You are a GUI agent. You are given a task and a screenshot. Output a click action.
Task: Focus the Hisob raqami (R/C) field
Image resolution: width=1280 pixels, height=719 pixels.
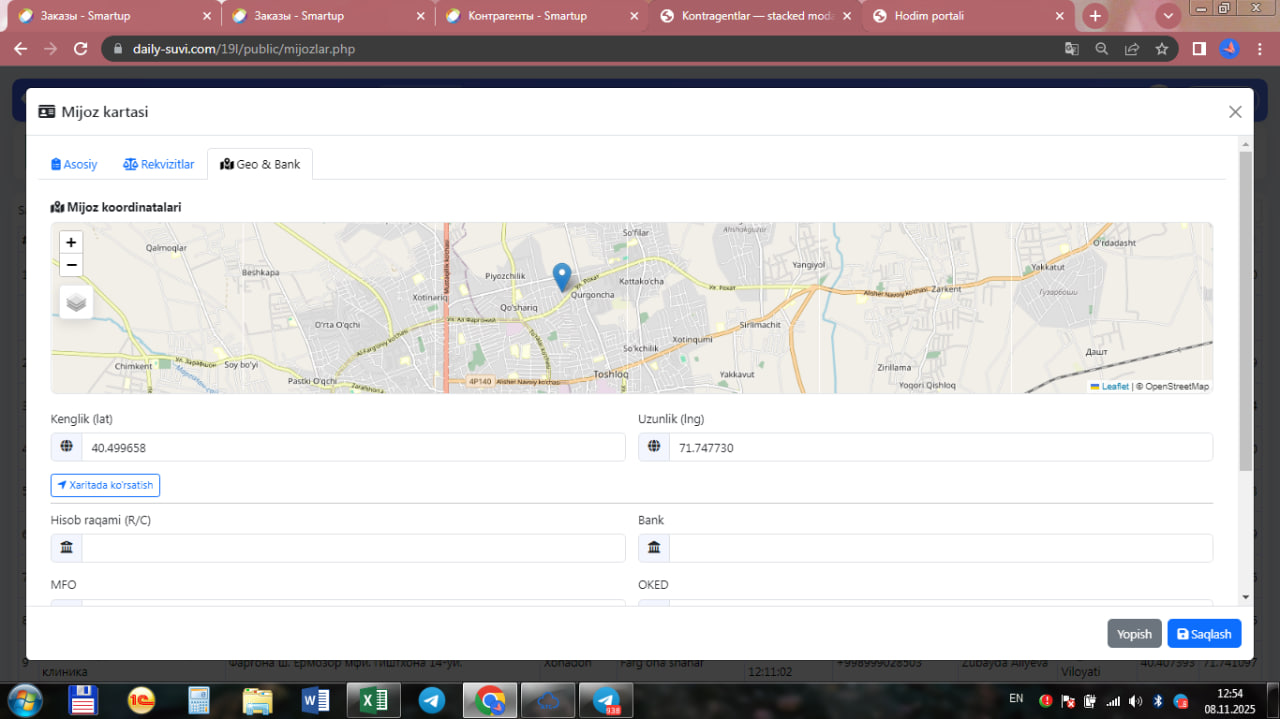(x=352, y=548)
